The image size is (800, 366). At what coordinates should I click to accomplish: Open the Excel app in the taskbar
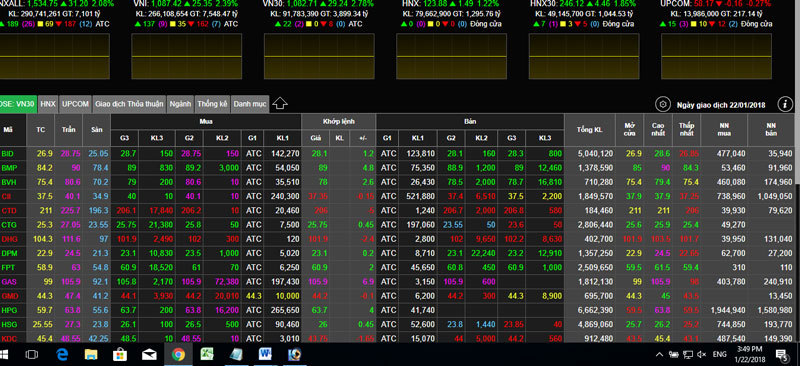coord(207,354)
